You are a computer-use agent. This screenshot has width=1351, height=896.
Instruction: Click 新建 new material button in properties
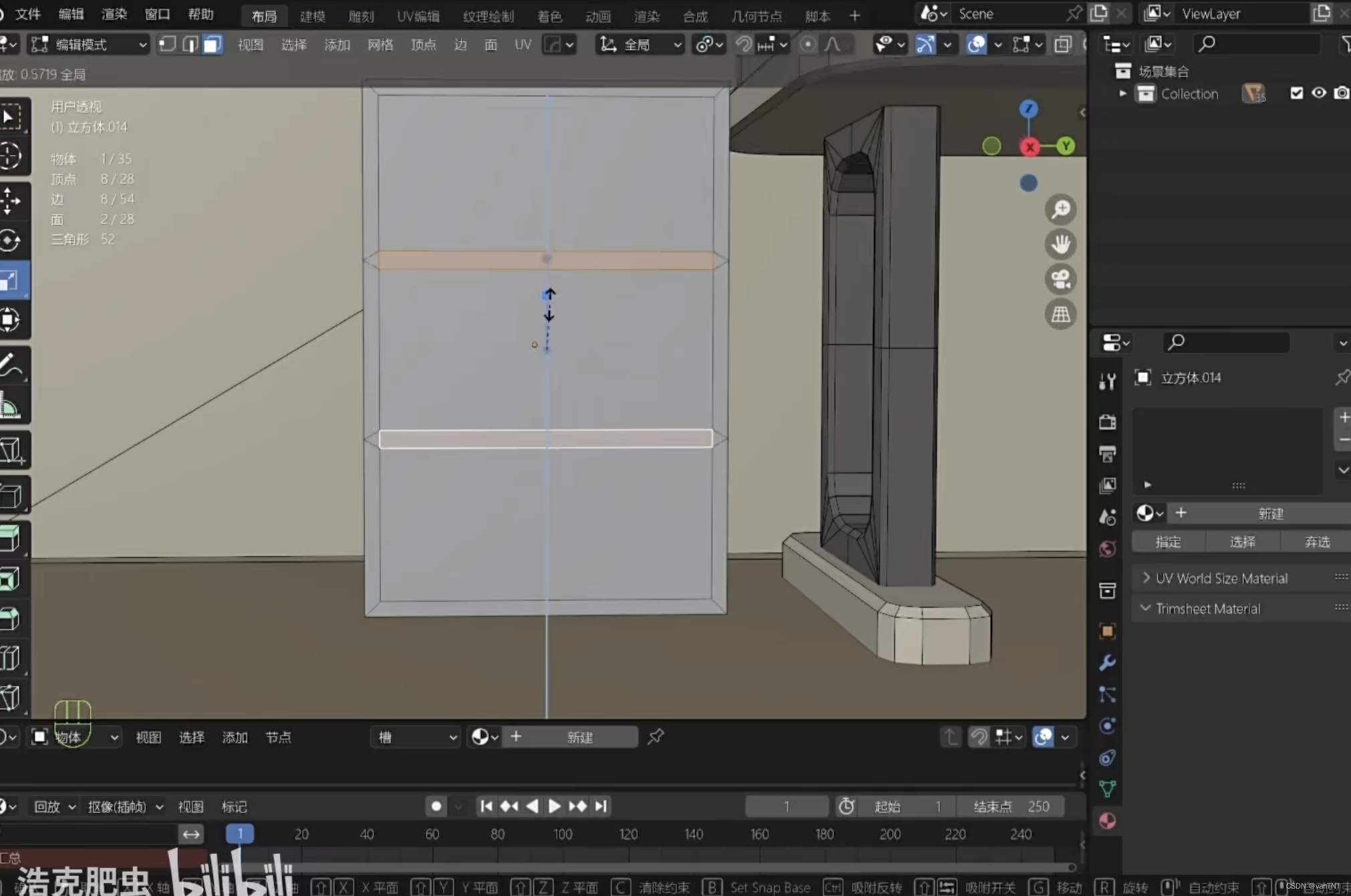click(x=1270, y=513)
